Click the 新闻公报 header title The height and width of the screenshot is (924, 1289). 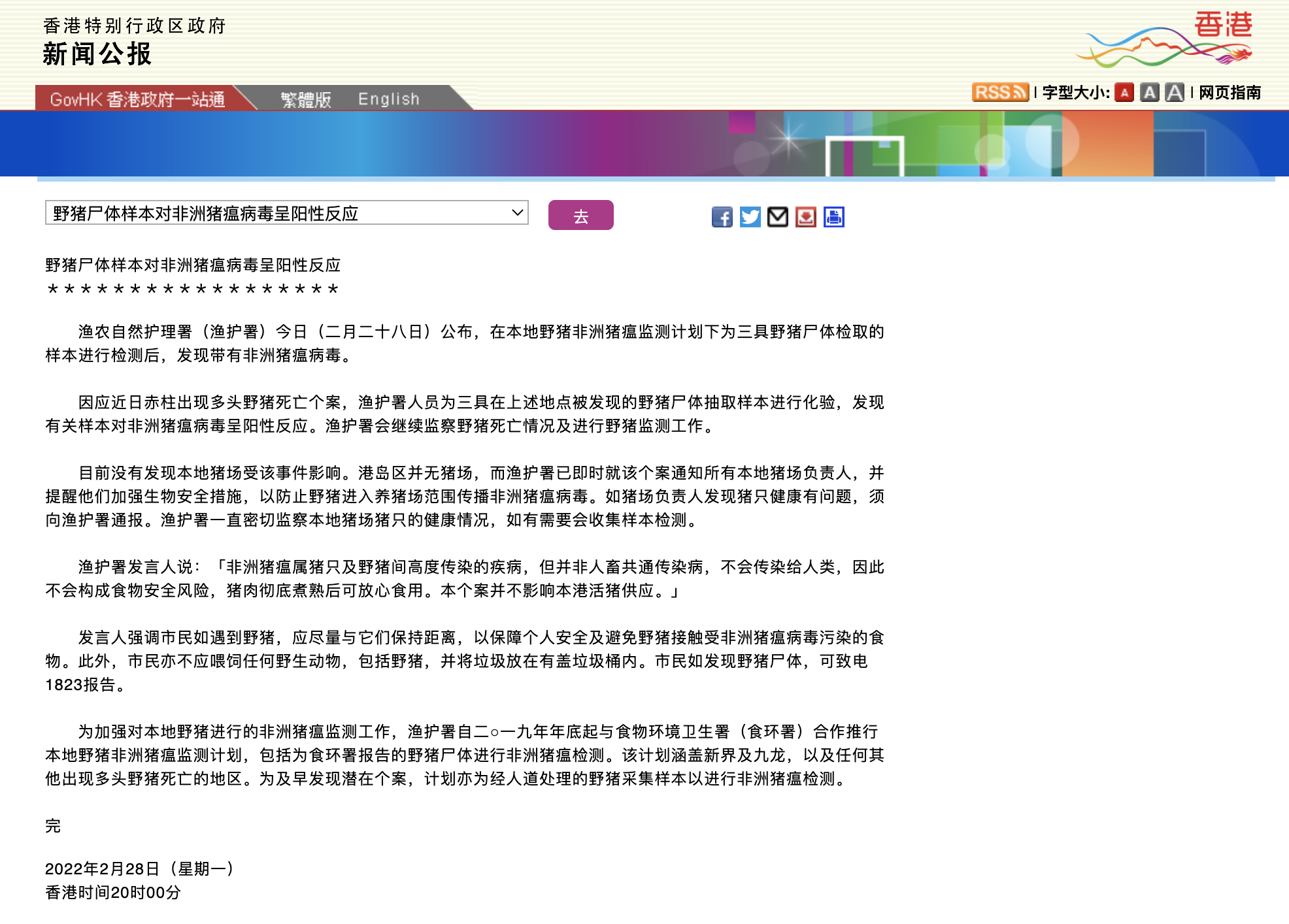[x=97, y=54]
